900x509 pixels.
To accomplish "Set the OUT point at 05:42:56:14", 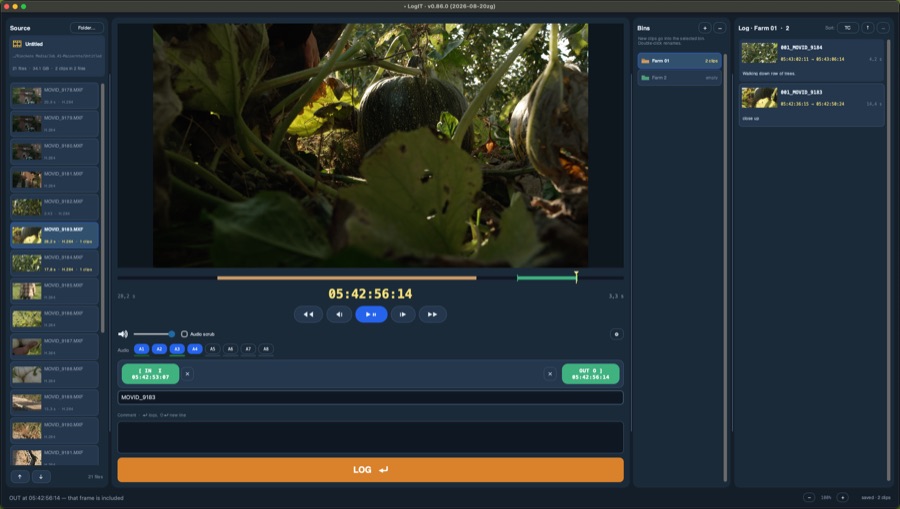I will coord(591,374).
